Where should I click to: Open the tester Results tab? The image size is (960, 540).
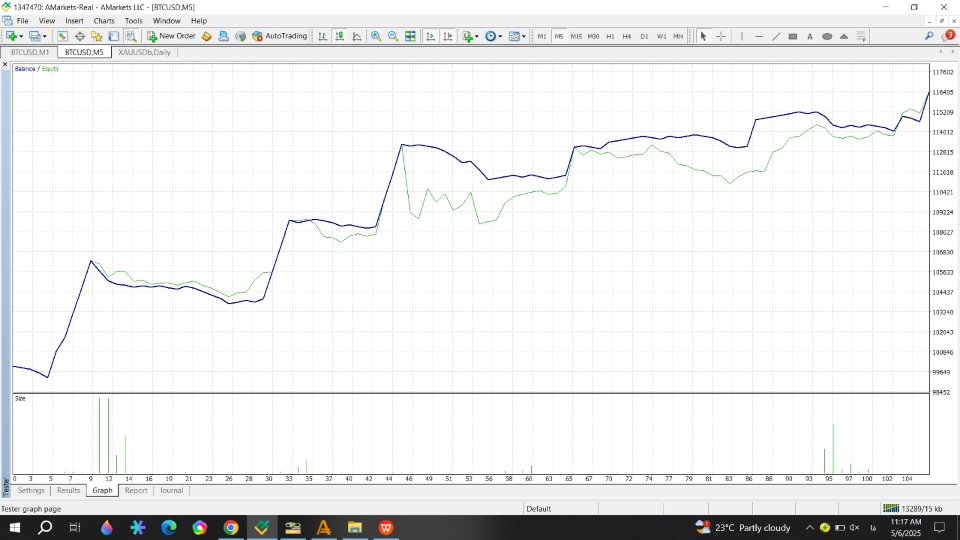point(69,490)
